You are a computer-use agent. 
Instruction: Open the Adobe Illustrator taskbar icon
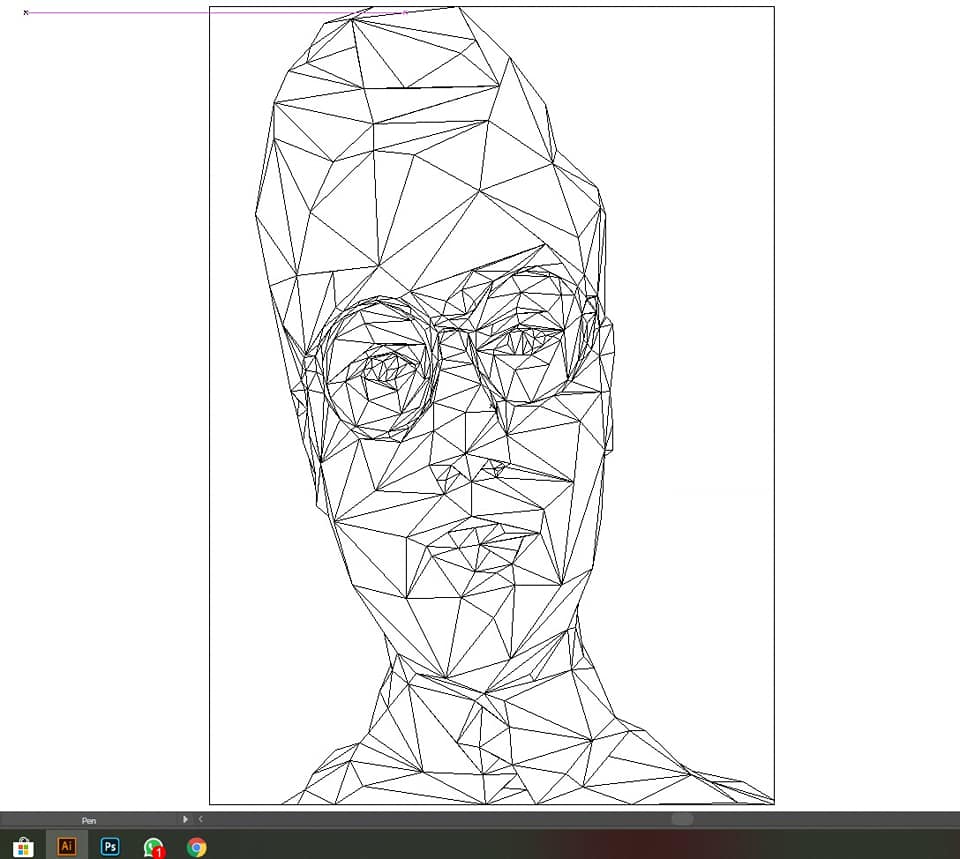coord(67,846)
